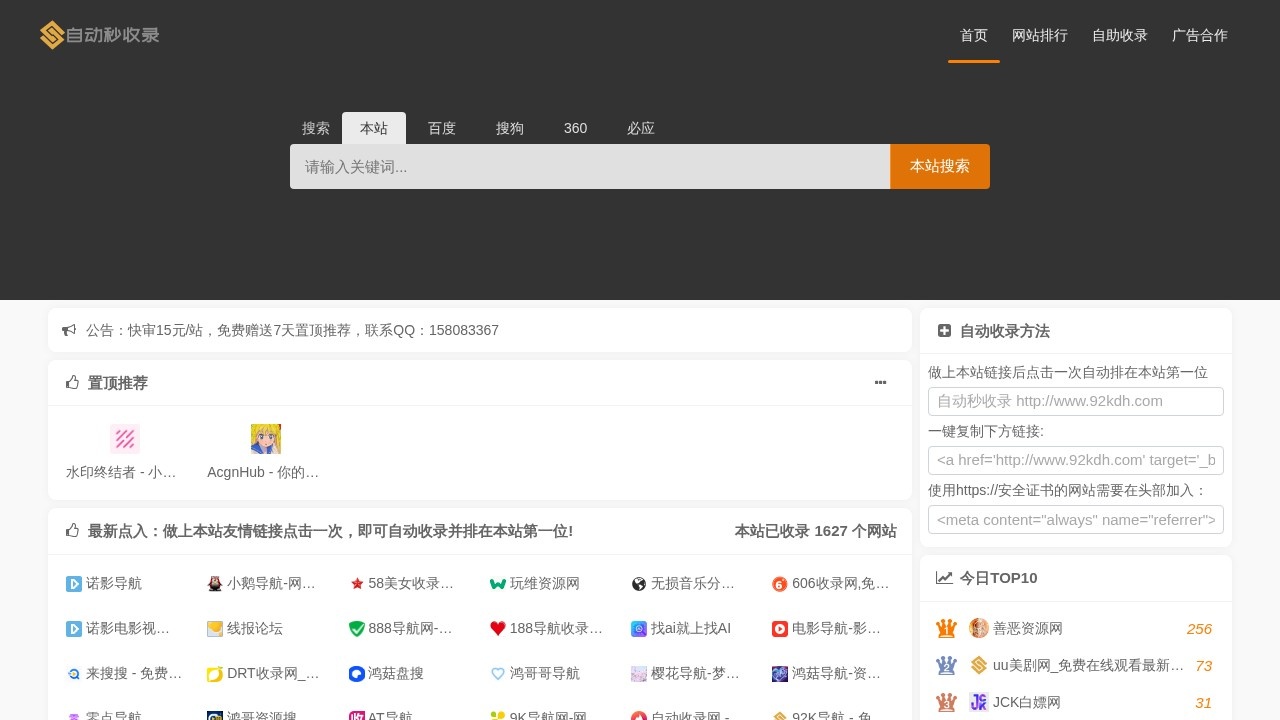Click the 水印终结者 site icon
Viewport: 1280px width, 720px height.
click(125, 439)
